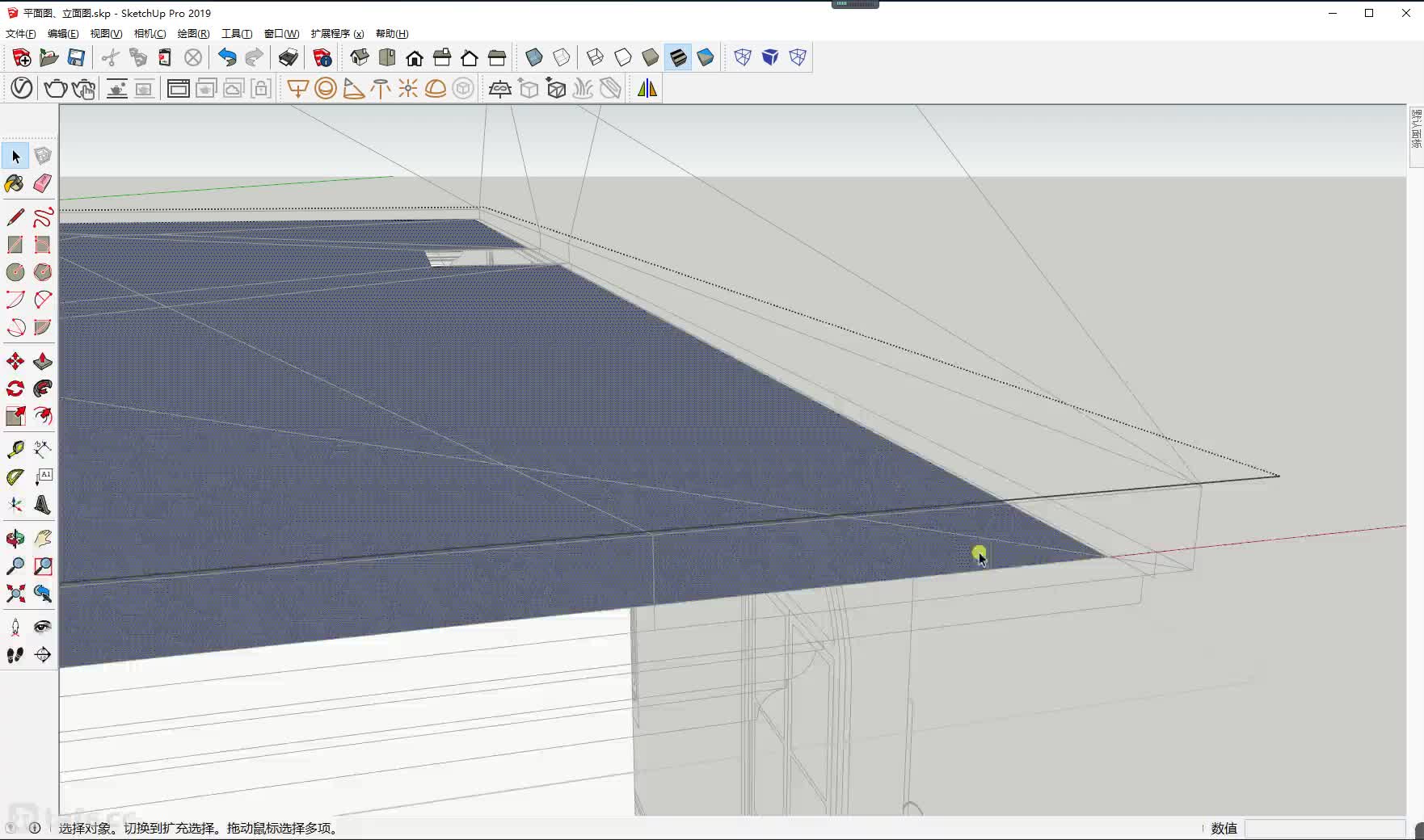This screenshot has width=1424, height=840.
Task: Choose the Freehand drawing tool
Action: tap(43, 216)
